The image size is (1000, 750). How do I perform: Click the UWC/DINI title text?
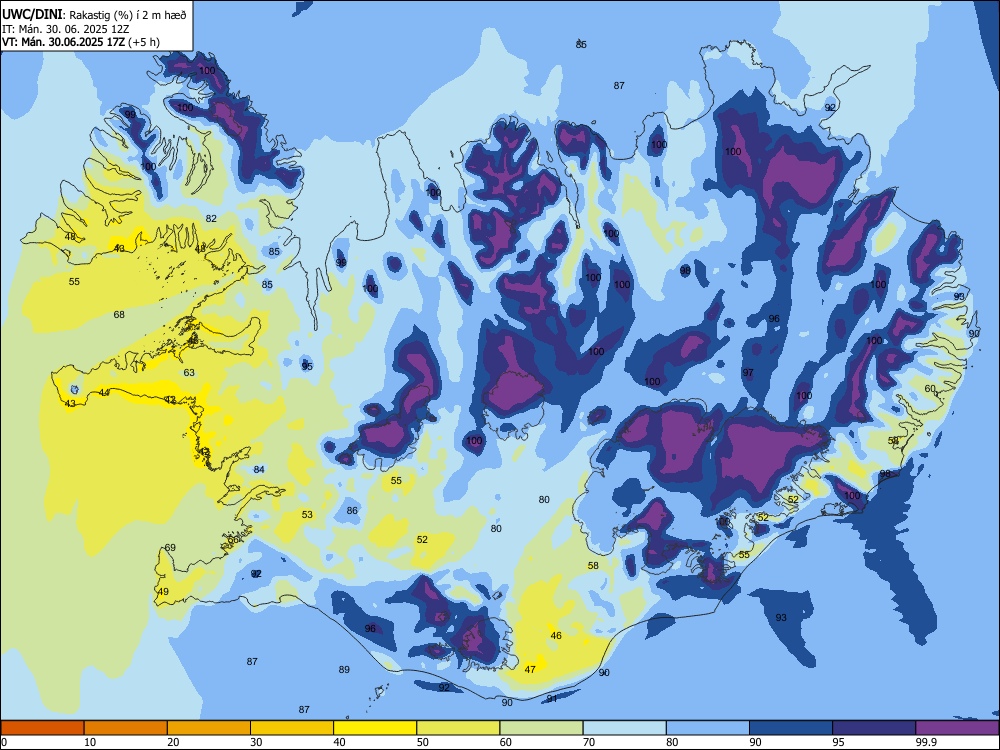pyautogui.click(x=32, y=14)
